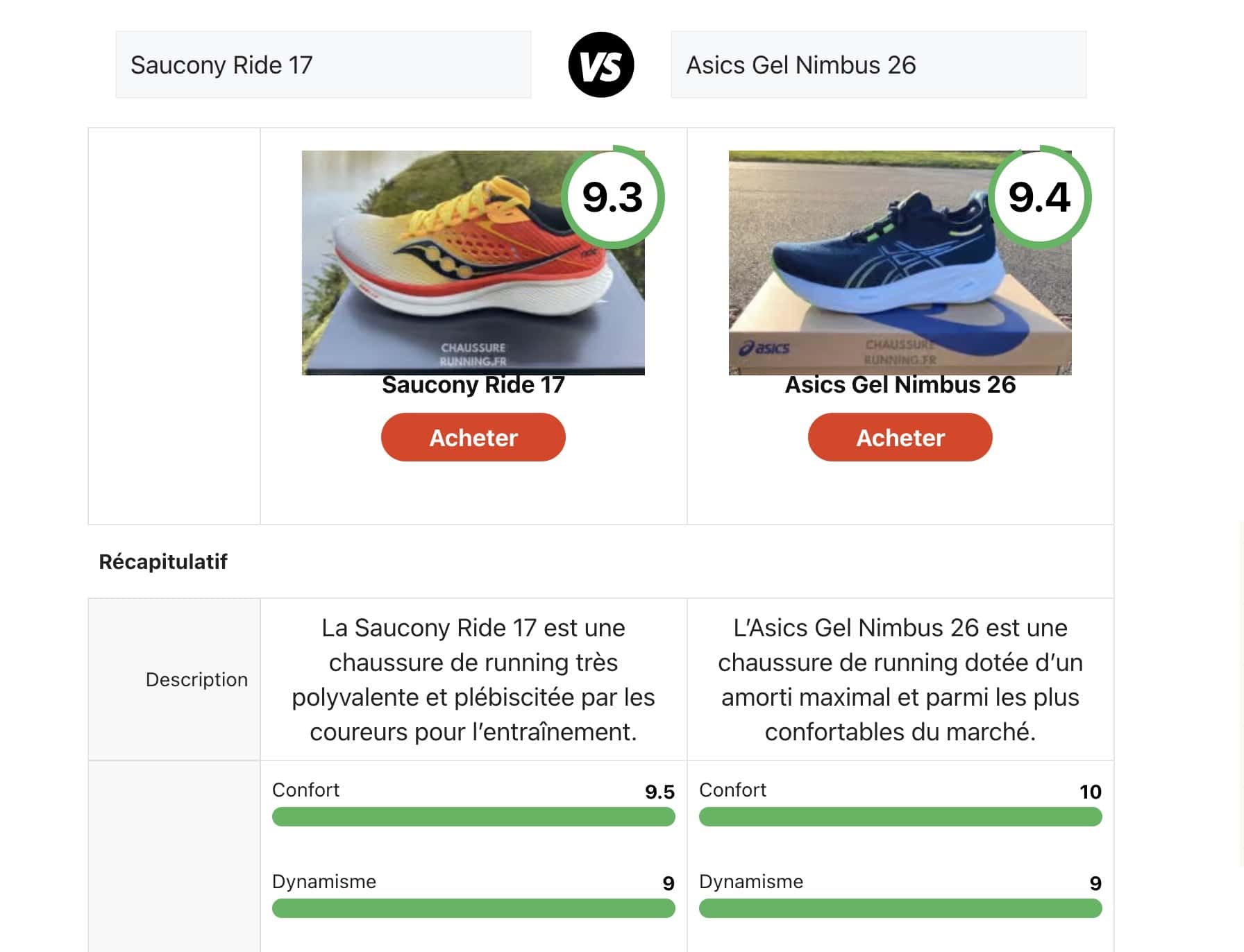Screen dimensions: 1244x952
Task: Click the VS icon between the comparison fields
Action: [602, 65]
